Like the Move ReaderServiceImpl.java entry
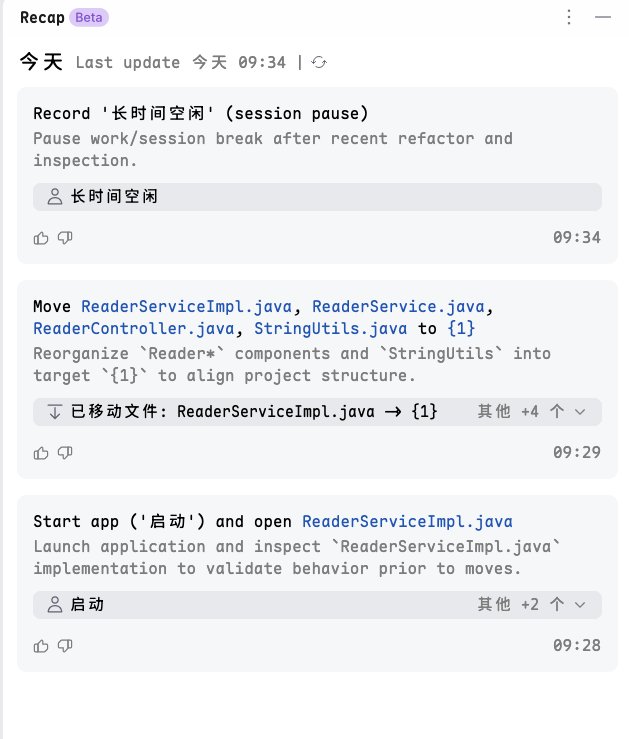This screenshot has width=629, height=739. click(x=41, y=453)
